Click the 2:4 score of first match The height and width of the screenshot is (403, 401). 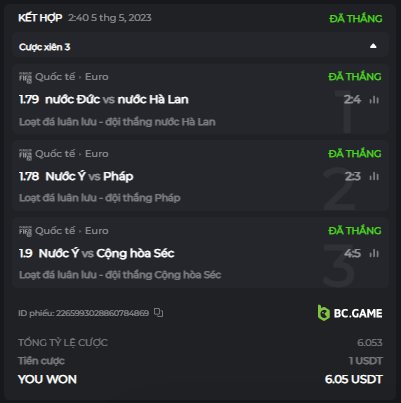(352, 100)
